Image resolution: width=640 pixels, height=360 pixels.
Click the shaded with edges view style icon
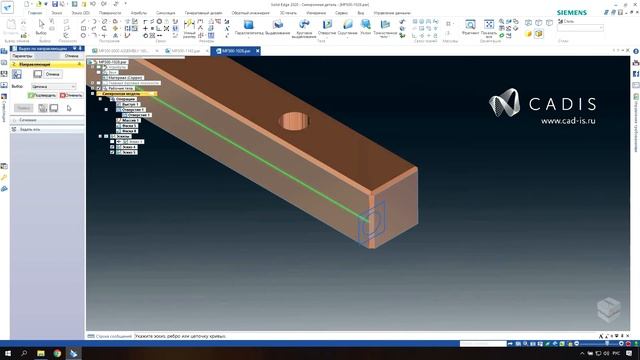click(539, 34)
